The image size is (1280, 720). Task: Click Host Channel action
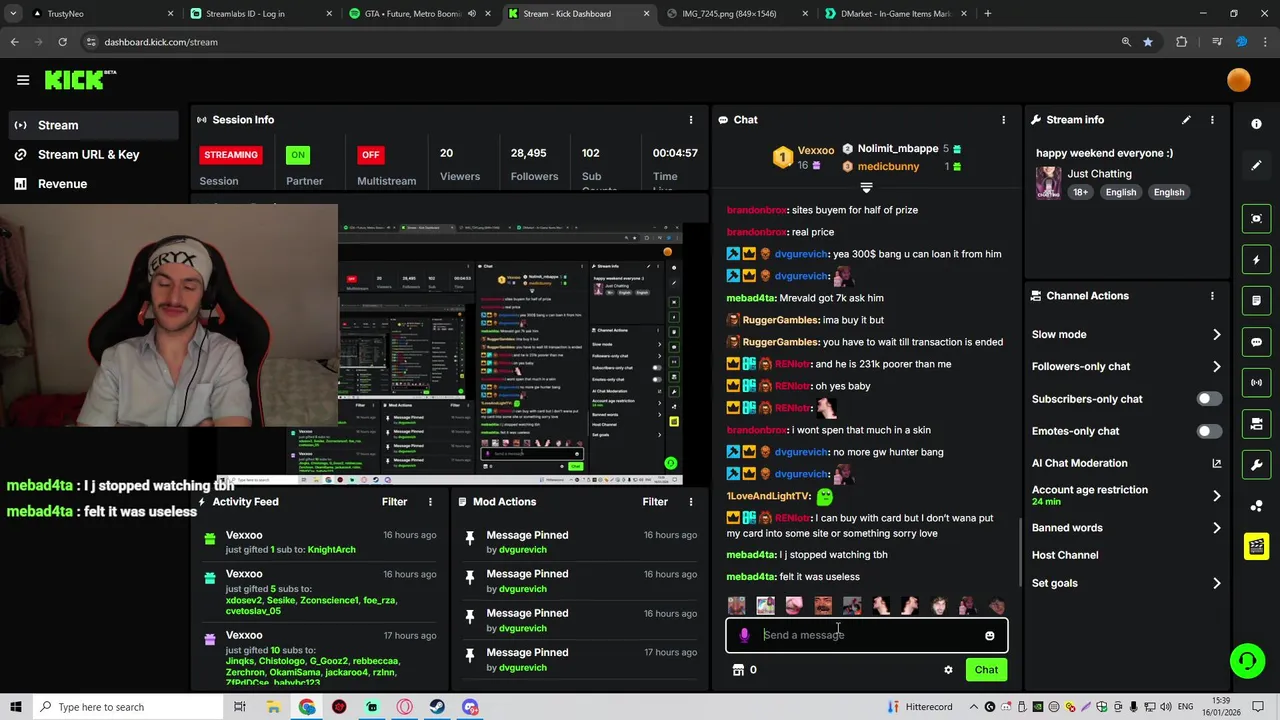tap(1065, 555)
